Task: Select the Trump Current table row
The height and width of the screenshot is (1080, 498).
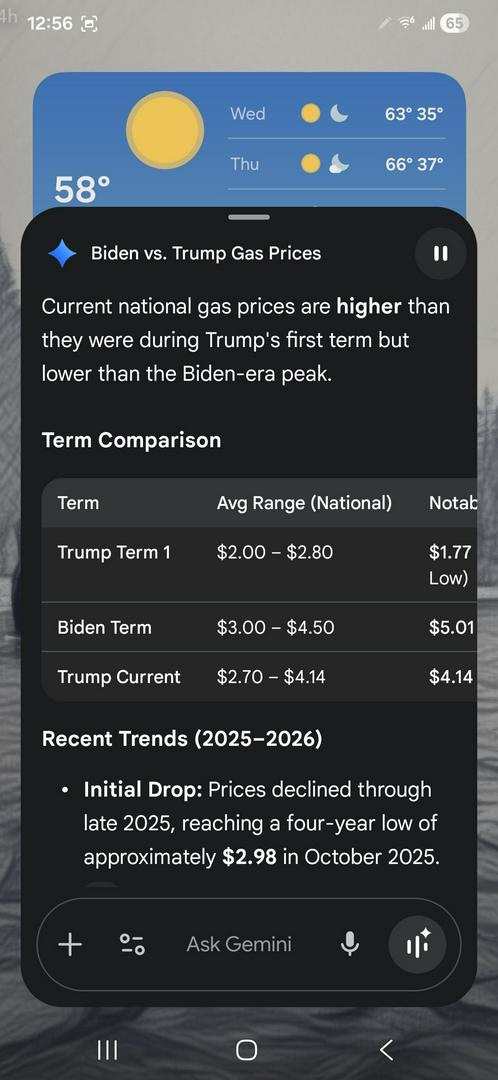Action: [x=259, y=676]
